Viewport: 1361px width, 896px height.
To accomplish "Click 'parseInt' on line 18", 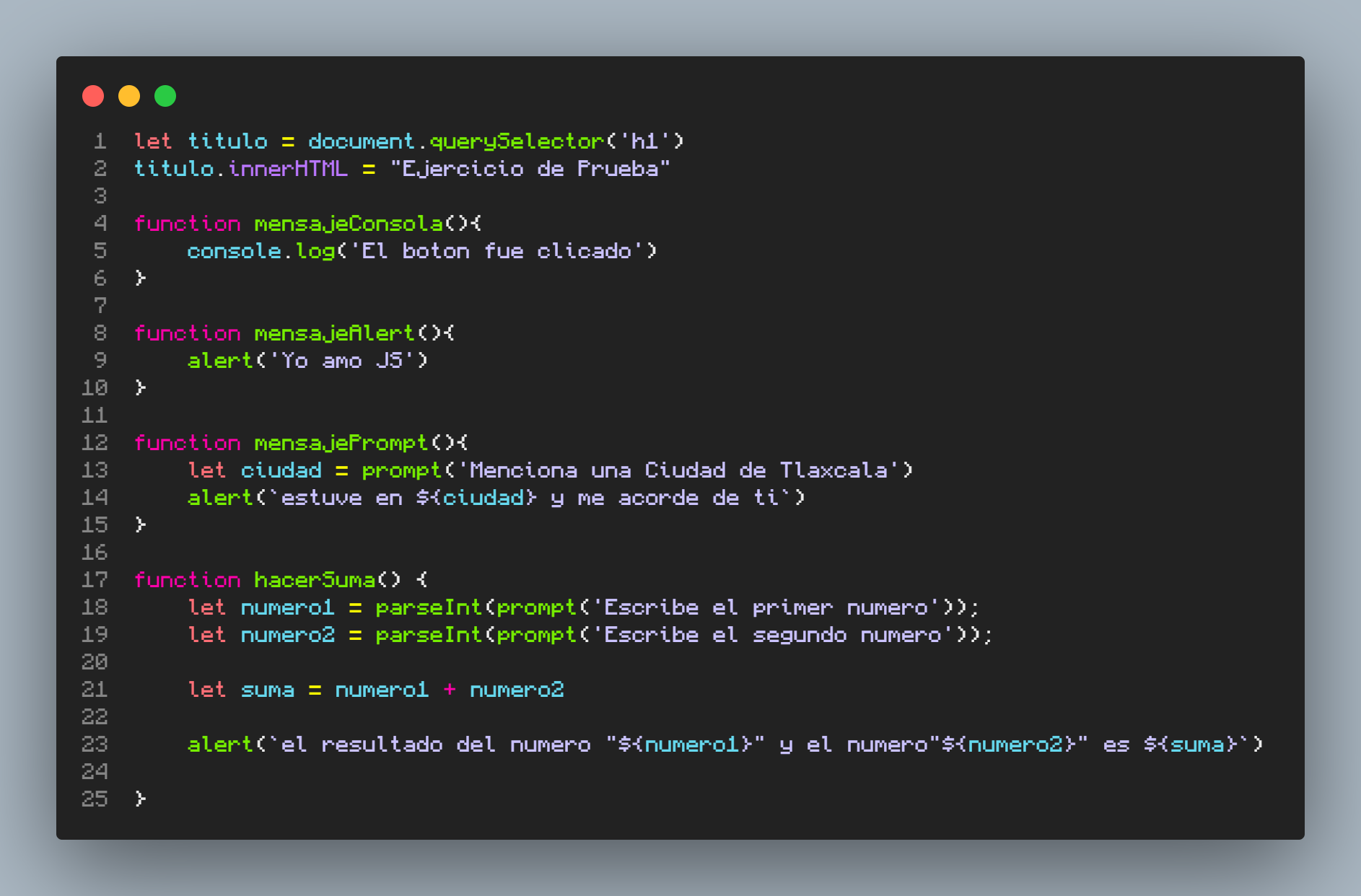I will [429, 607].
